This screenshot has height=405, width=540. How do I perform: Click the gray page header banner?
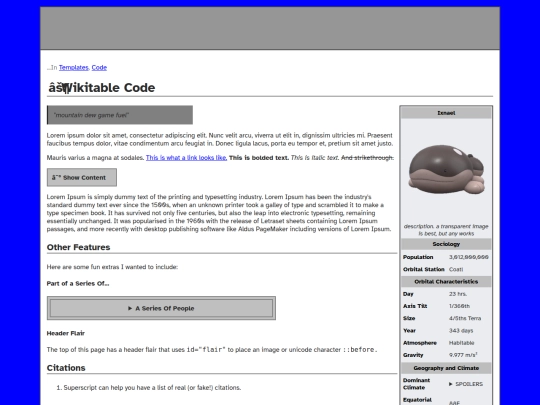coord(270,28)
